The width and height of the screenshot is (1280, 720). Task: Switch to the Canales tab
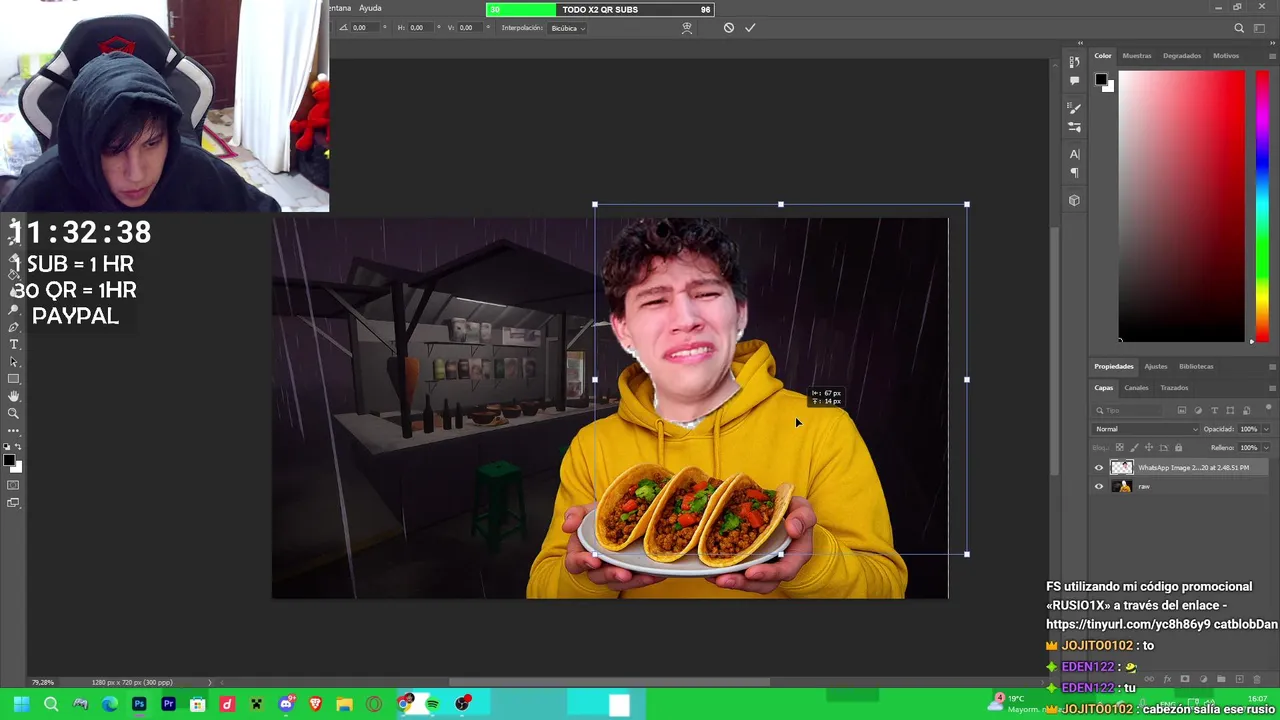pyautogui.click(x=1136, y=388)
